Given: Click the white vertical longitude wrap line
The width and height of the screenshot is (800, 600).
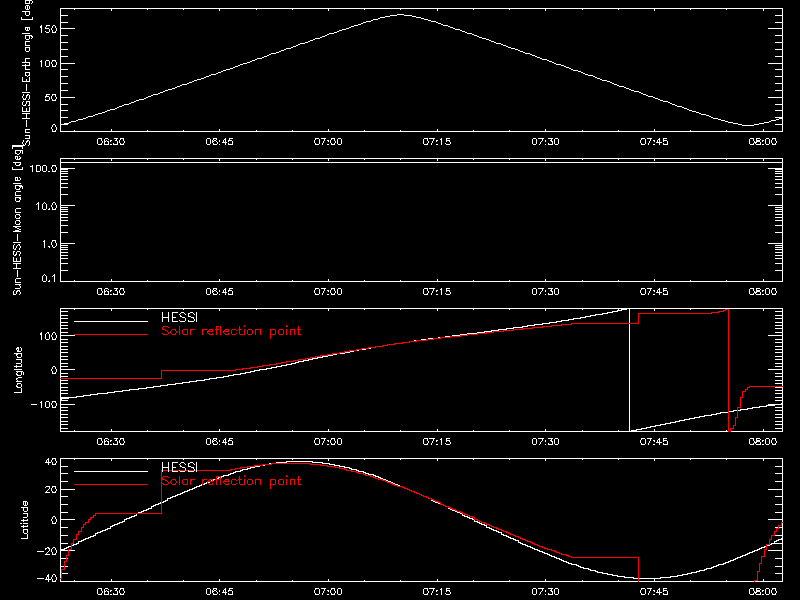Looking at the screenshot, I should click(630, 370).
